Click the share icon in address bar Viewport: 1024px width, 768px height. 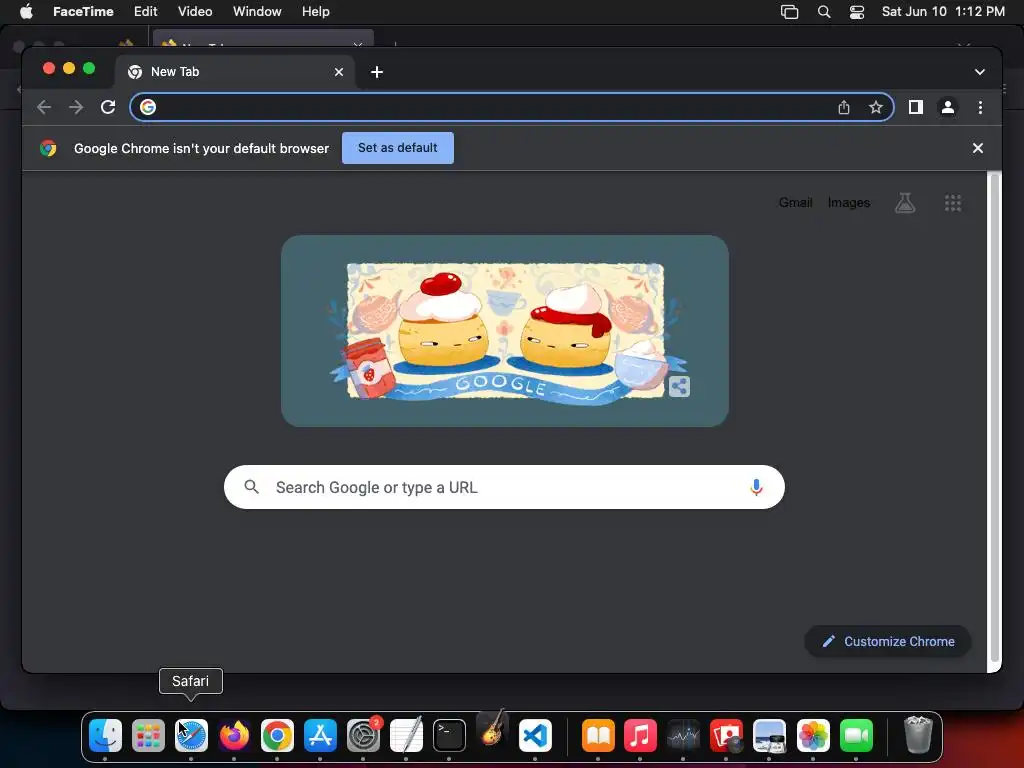tap(844, 107)
